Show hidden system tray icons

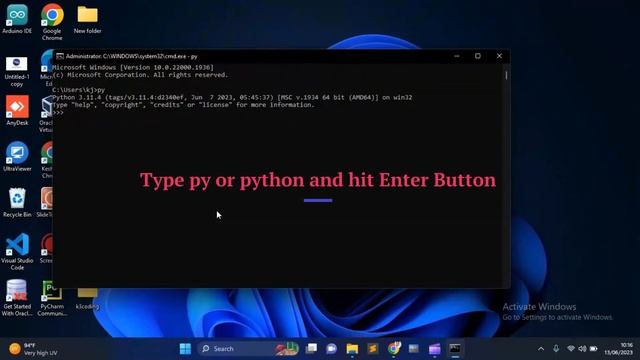(x=541, y=349)
